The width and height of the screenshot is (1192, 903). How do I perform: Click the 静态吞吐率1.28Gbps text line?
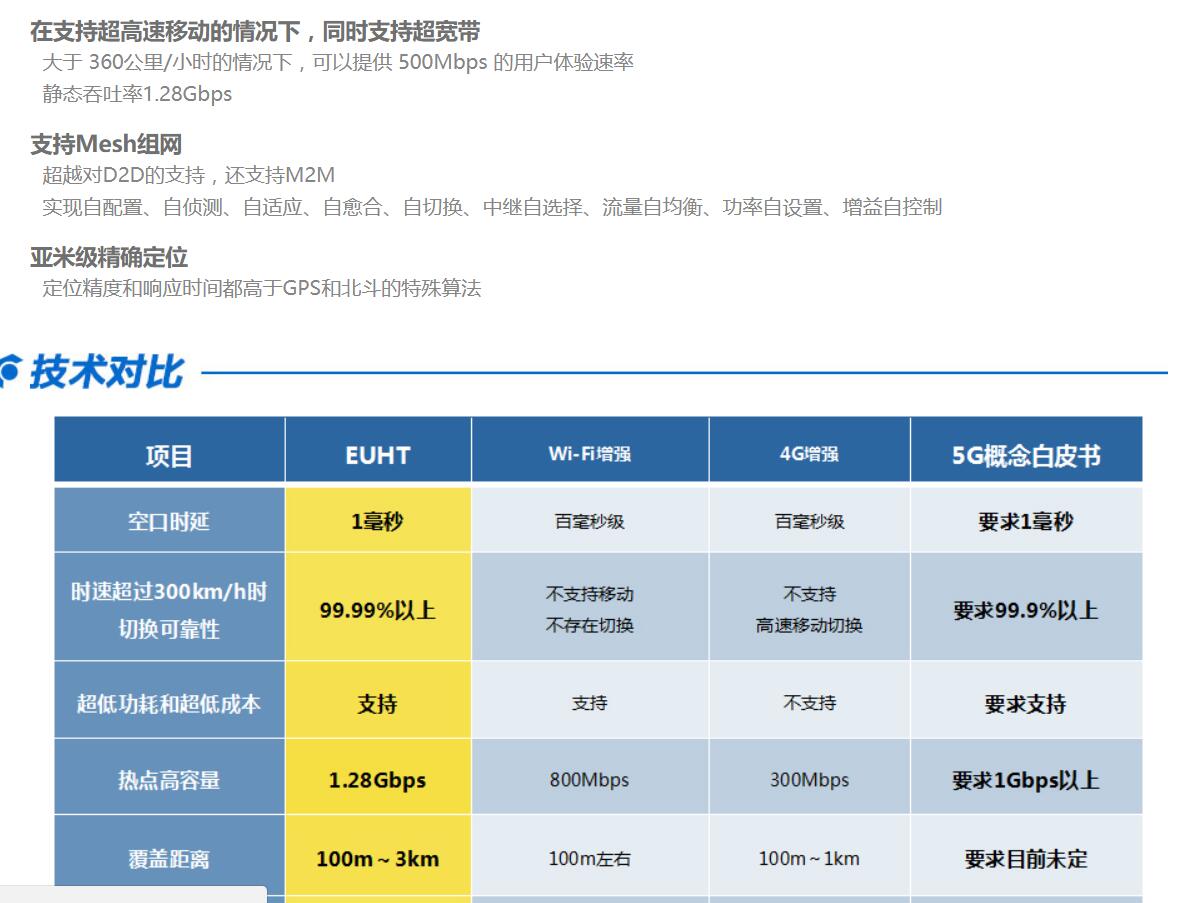point(137,94)
